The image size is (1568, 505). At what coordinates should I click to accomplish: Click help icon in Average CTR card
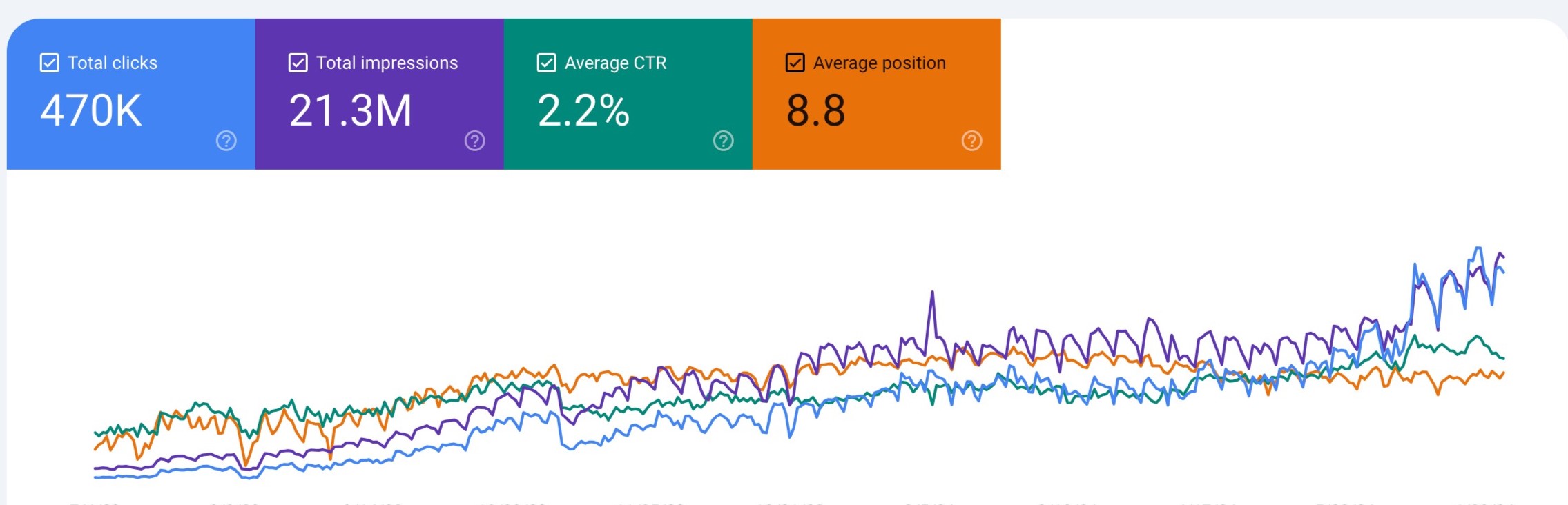click(x=723, y=141)
